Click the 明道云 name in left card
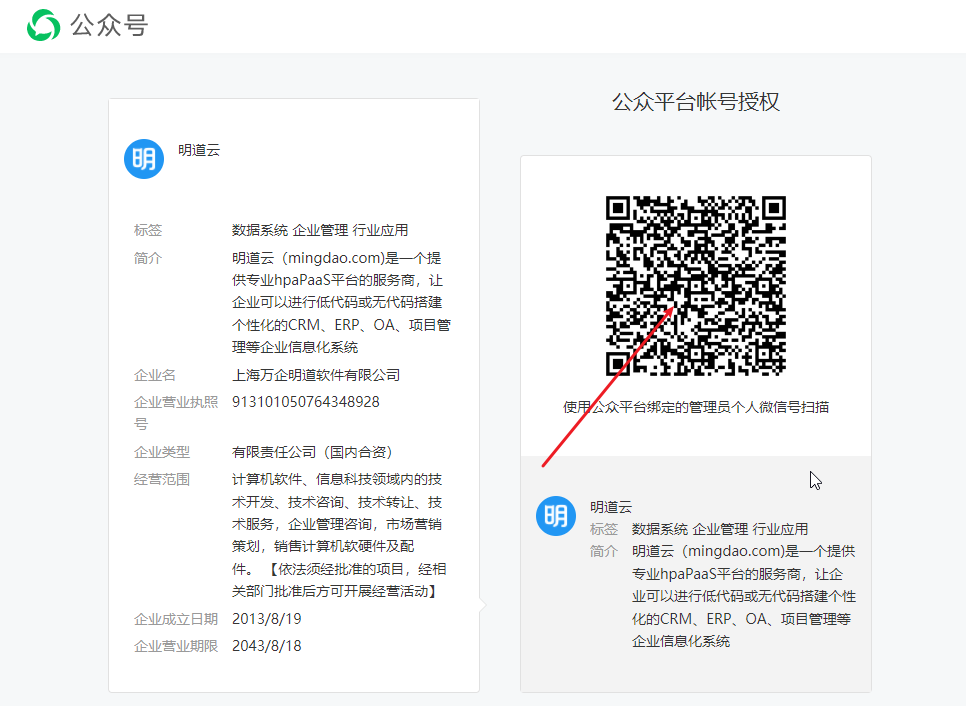Viewport: 966px width, 706px height. (x=199, y=150)
